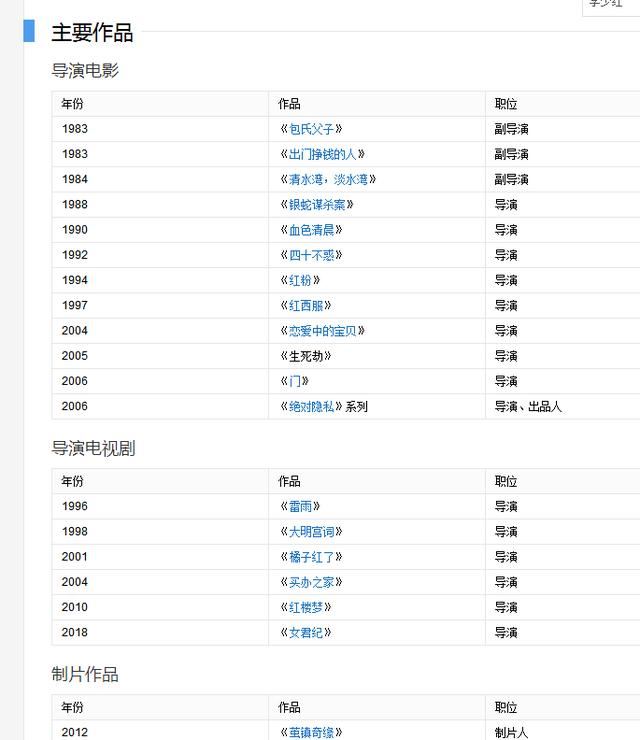The width and height of the screenshot is (640, 740).
Task: Open the 四十不惑 link
Action: click(x=311, y=255)
